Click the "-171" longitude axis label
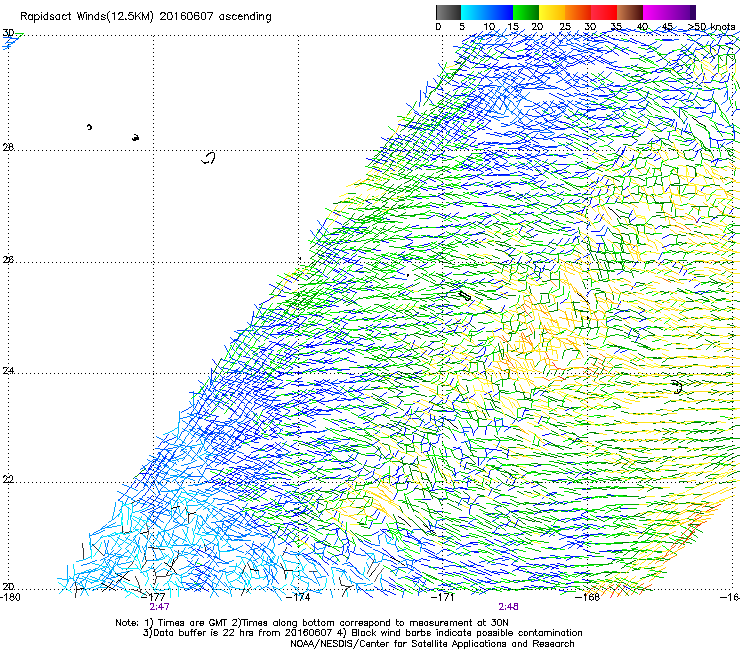740x650 pixels. pos(444,597)
